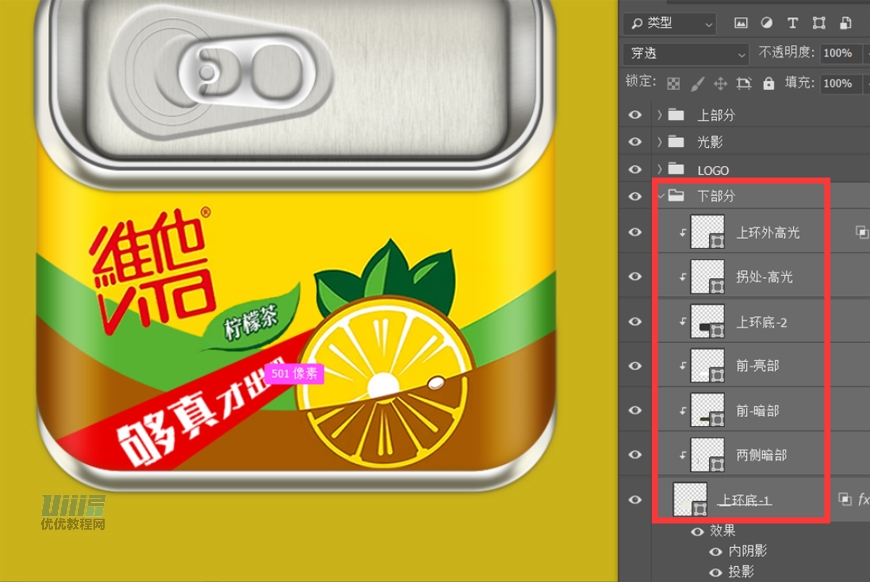Screen dimensions: 870x582
Task: Select the 拐处-高光 layer thumbnail
Action: pyautogui.click(x=707, y=276)
